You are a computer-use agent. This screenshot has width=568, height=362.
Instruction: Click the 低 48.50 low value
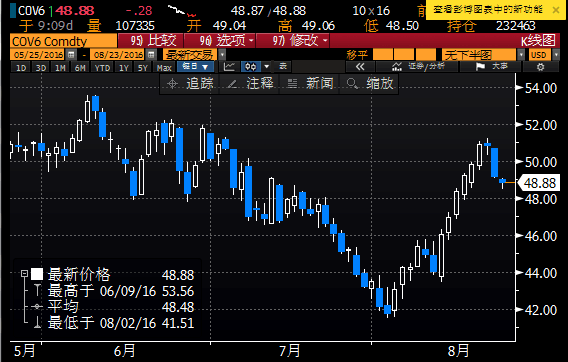click(x=402, y=26)
